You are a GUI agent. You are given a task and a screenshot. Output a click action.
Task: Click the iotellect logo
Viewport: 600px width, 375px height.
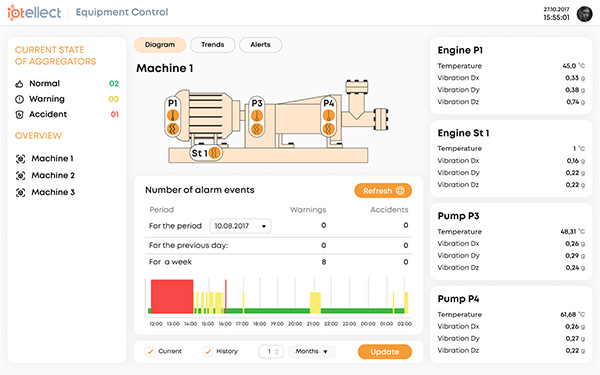point(34,12)
